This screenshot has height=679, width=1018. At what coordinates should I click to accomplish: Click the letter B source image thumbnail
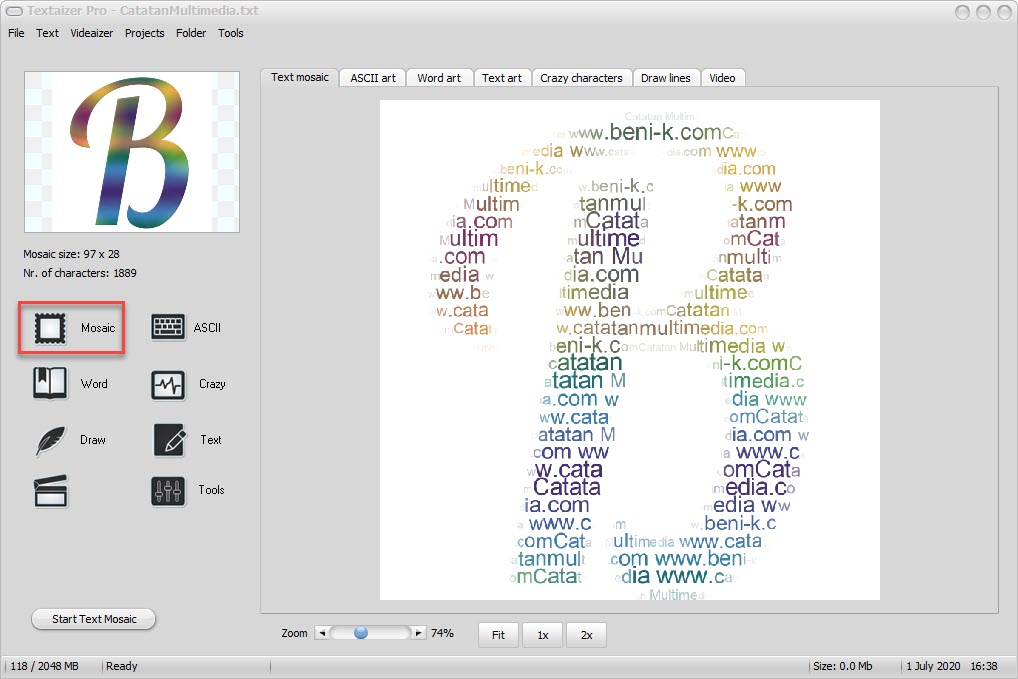point(132,152)
